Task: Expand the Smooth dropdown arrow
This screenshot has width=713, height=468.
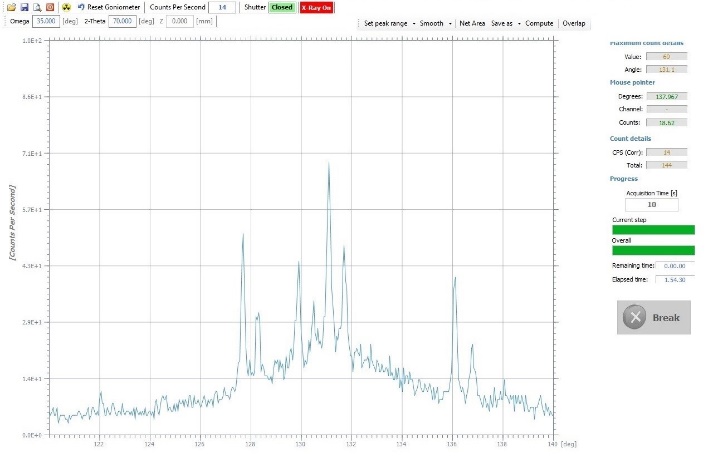Action: [450, 24]
